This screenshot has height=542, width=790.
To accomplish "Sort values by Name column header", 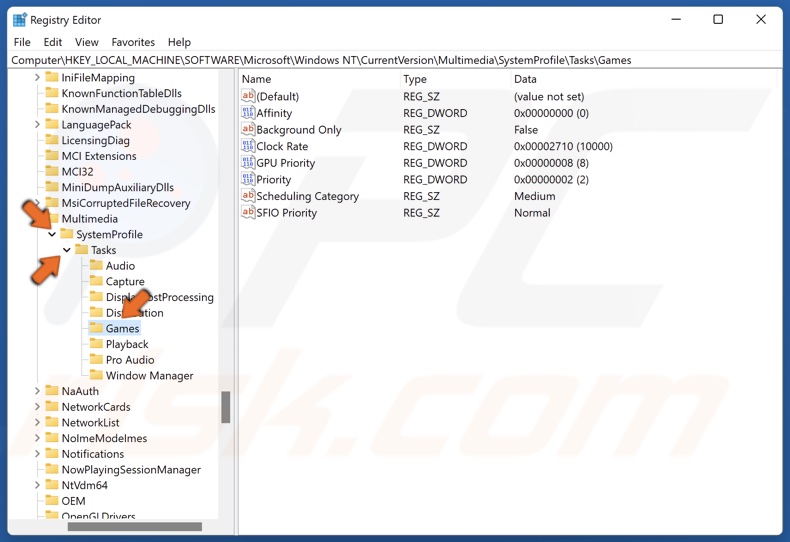I will tap(319, 79).
